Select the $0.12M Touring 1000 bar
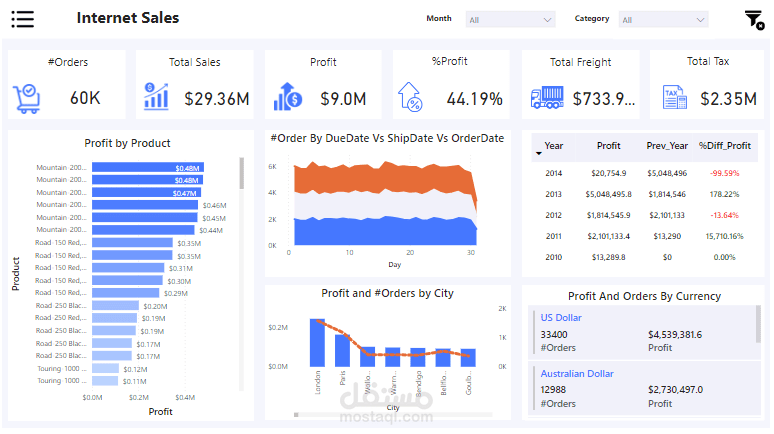 tap(105, 368)
